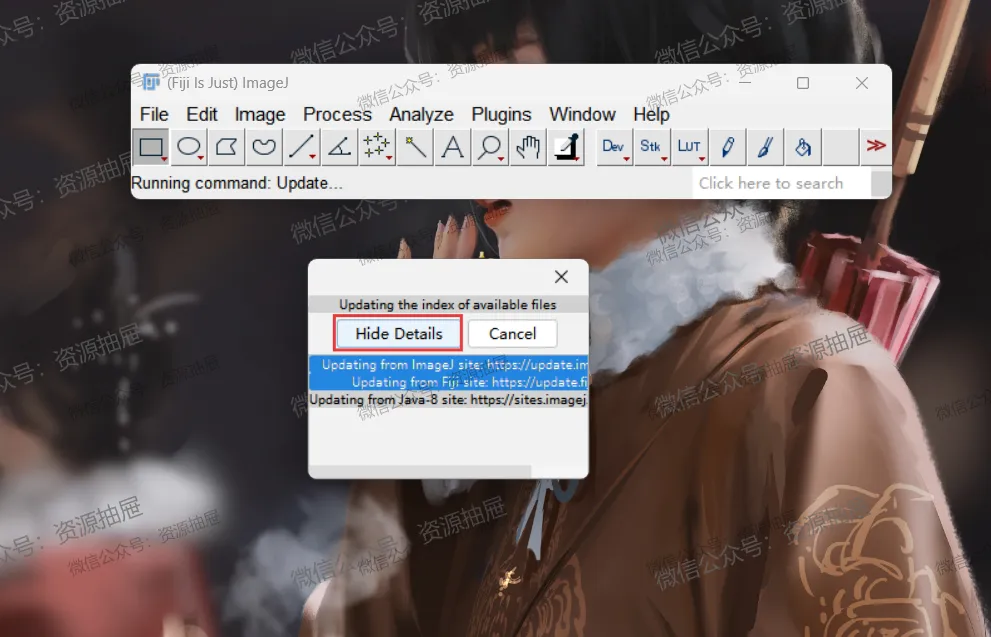Viewport: 991px width, 637px height.
Task: Open the Stk stacks menu tool
Action: (x=652, y=147)
